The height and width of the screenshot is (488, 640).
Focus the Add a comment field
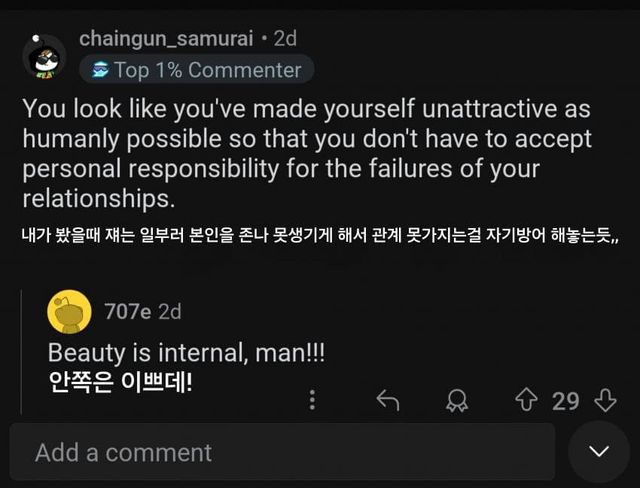[282, 452]
